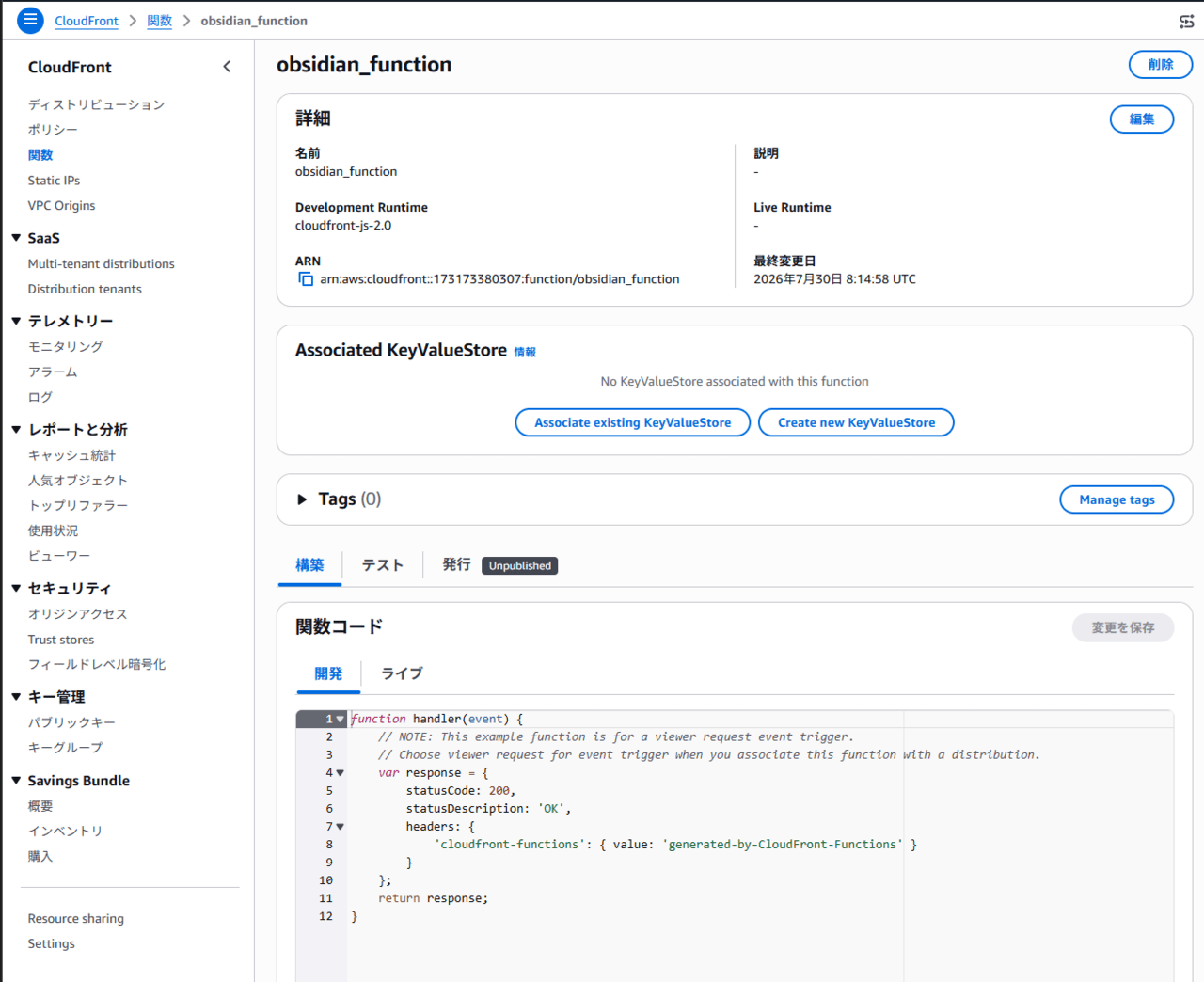Open パブリックキー in the sidebar
1204x982 pixels.
pyautogui.click(x=71, y=722)
